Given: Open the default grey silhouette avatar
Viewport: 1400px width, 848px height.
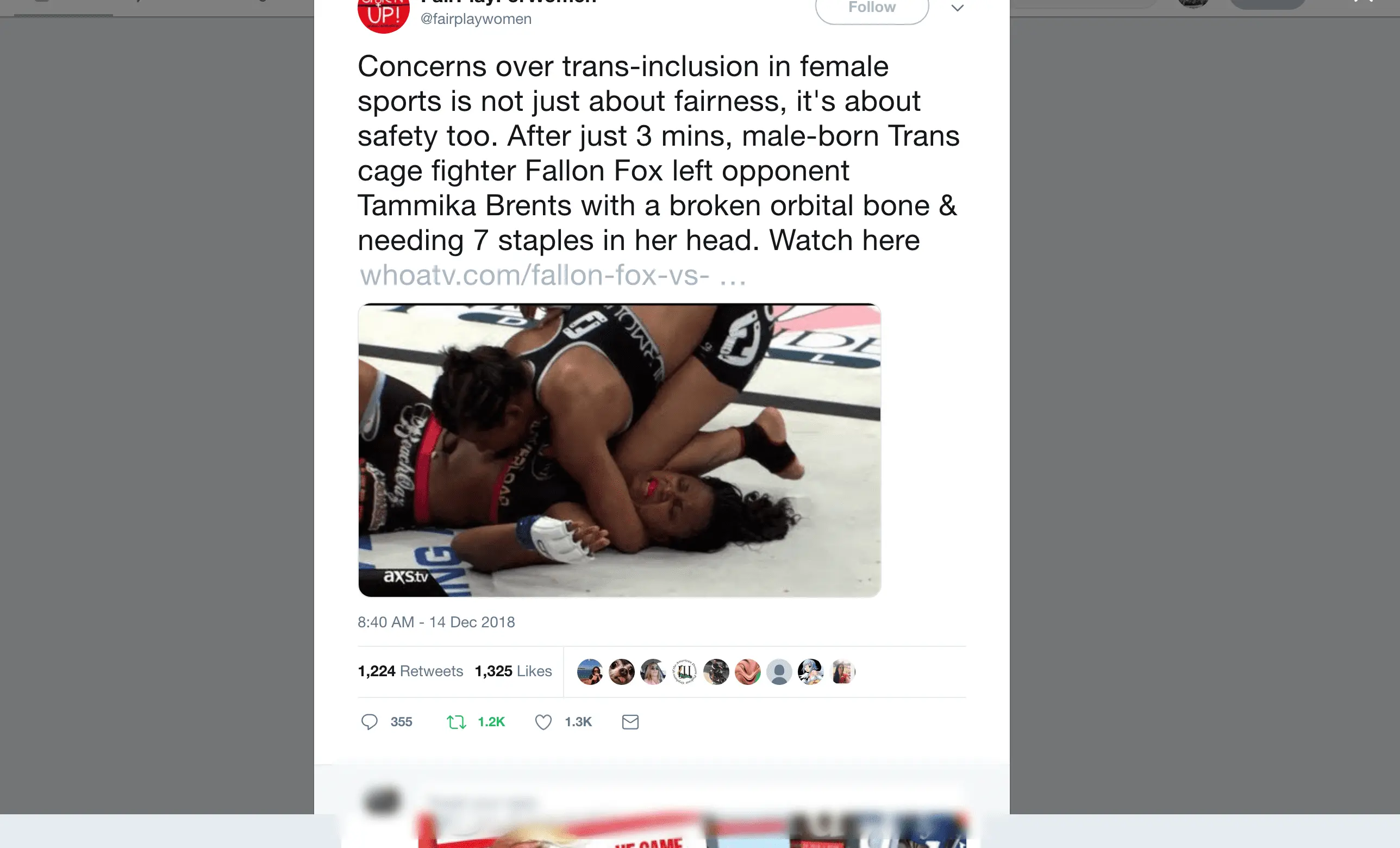Looking at the screenshot, I should click(779, 672).
